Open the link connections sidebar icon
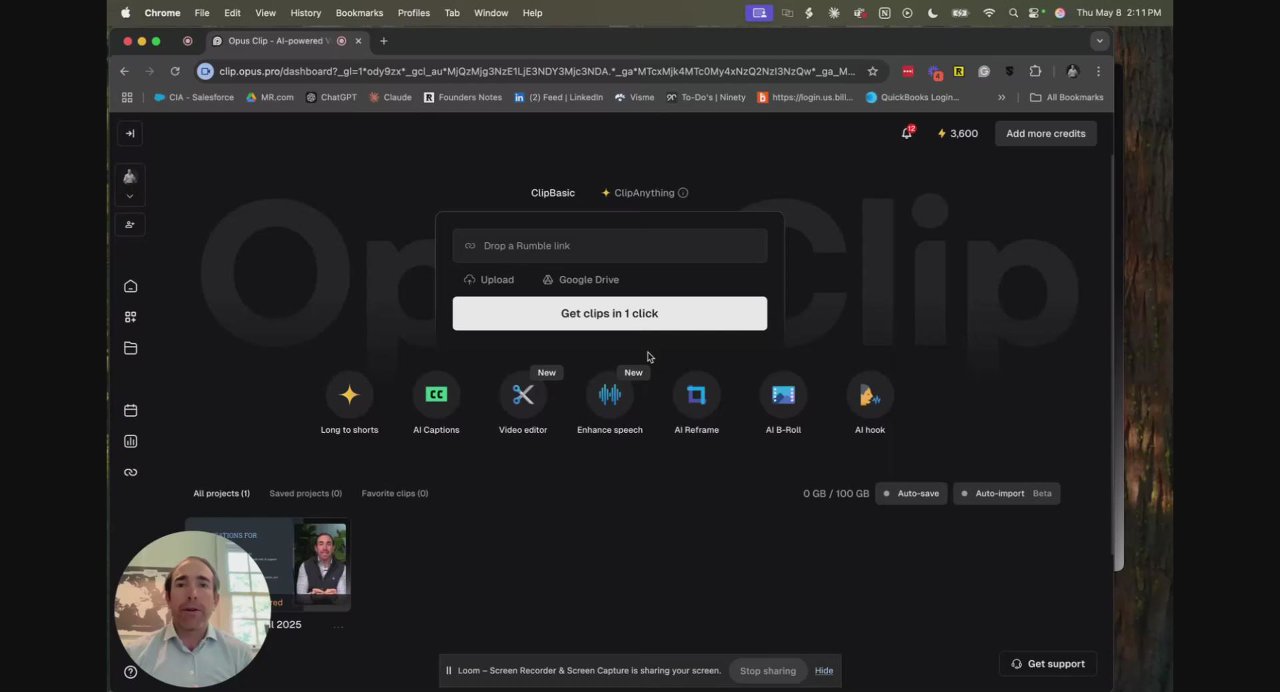Screen dimensions: 1280x692 tap(130, 472)
